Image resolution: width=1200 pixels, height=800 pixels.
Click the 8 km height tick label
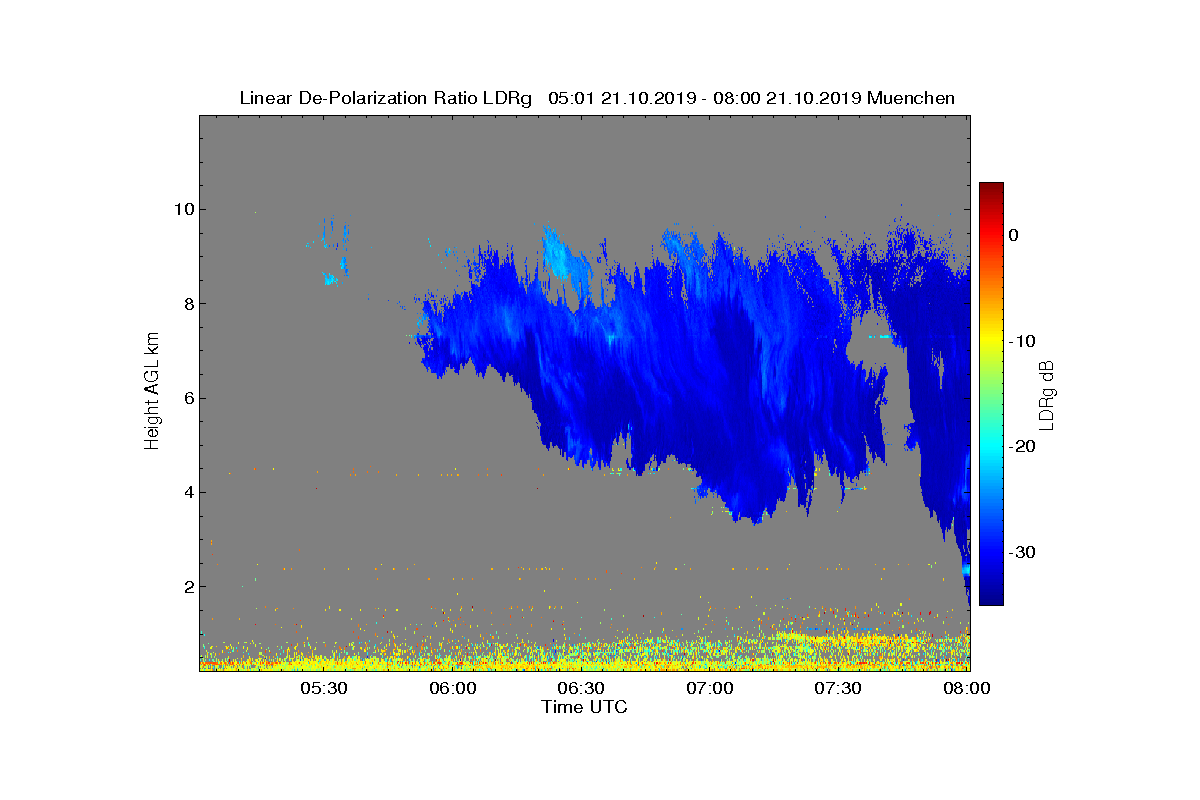point(188,304)
